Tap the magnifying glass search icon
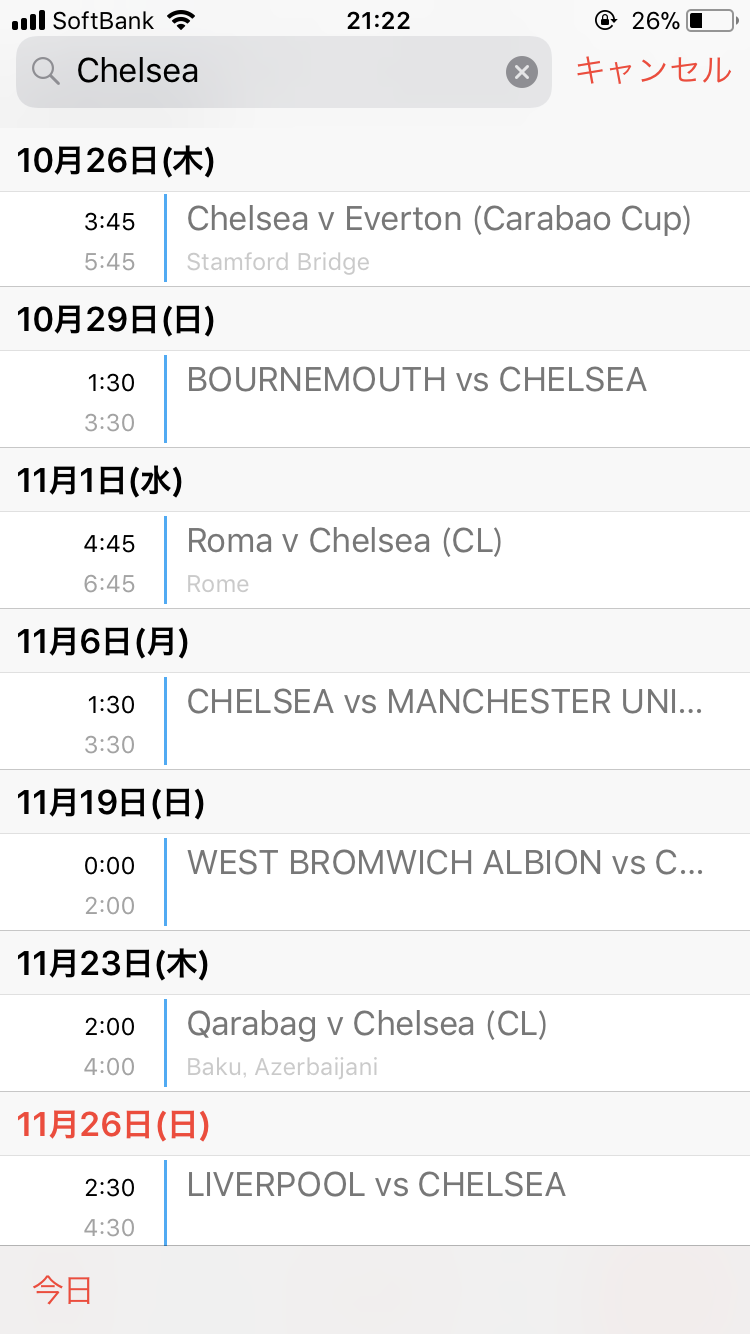Viewport: 750px width, 1334px height. (x=46, y=71)
